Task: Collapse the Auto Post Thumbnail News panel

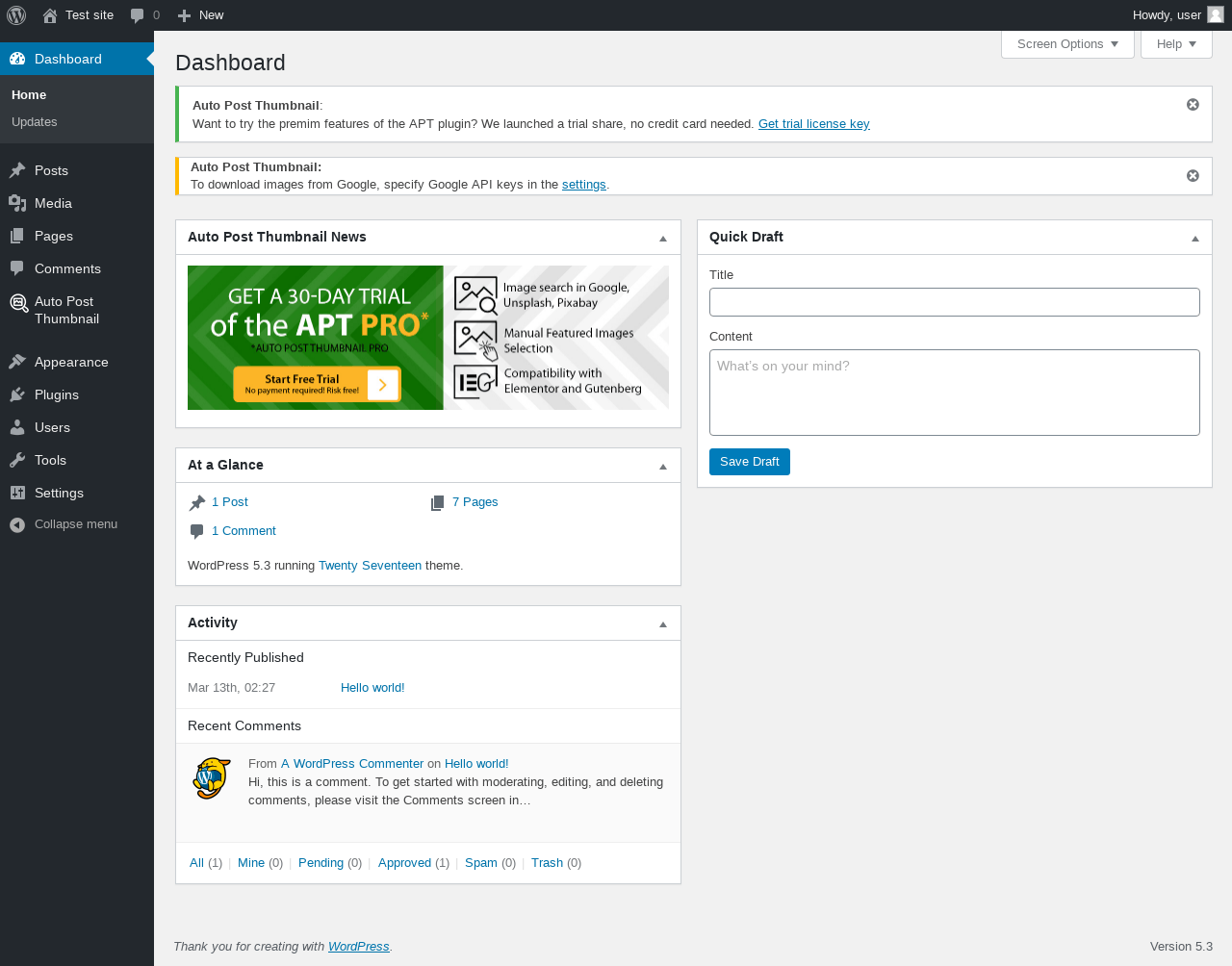Action: click(x=663, y=238)
